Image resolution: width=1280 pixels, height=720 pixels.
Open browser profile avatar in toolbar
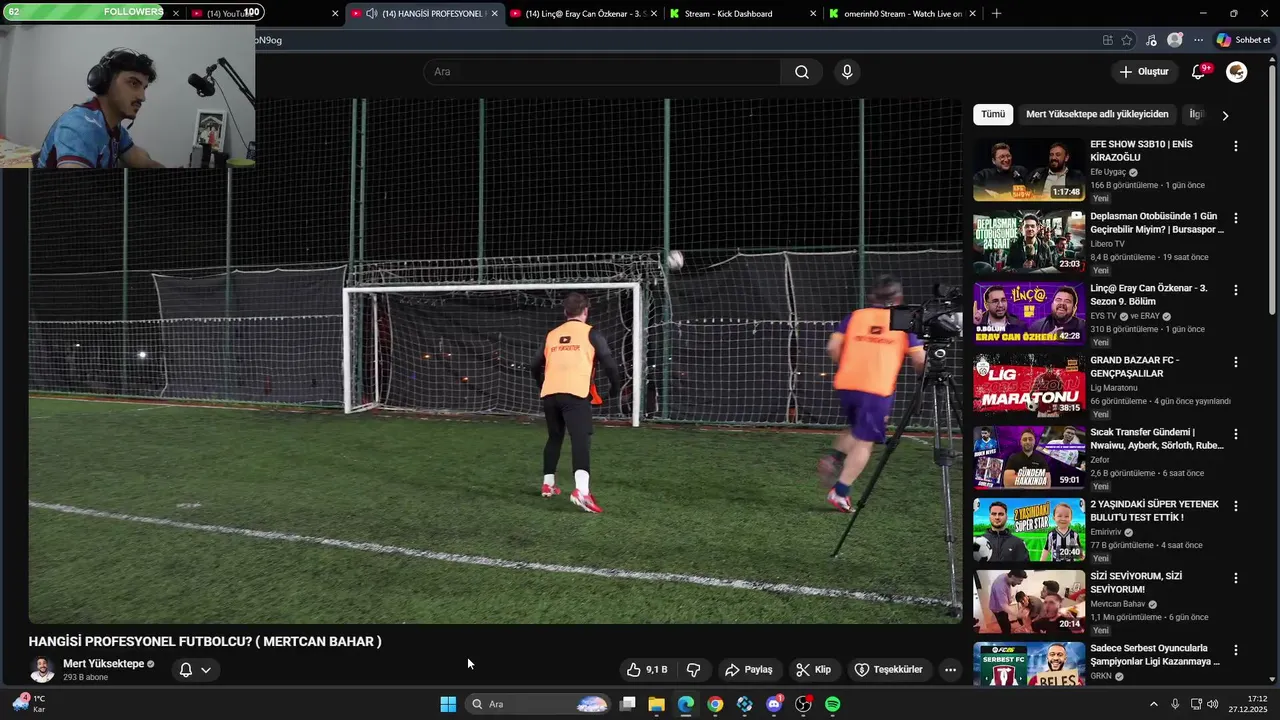click(x=1175, y=40)
